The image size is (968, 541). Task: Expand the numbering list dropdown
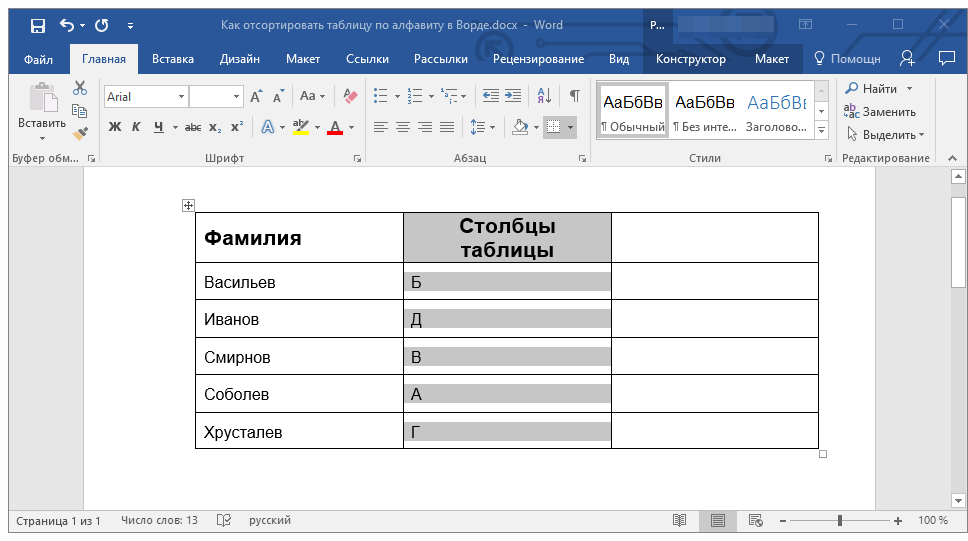pyautogui.click(x=431, y=96)
